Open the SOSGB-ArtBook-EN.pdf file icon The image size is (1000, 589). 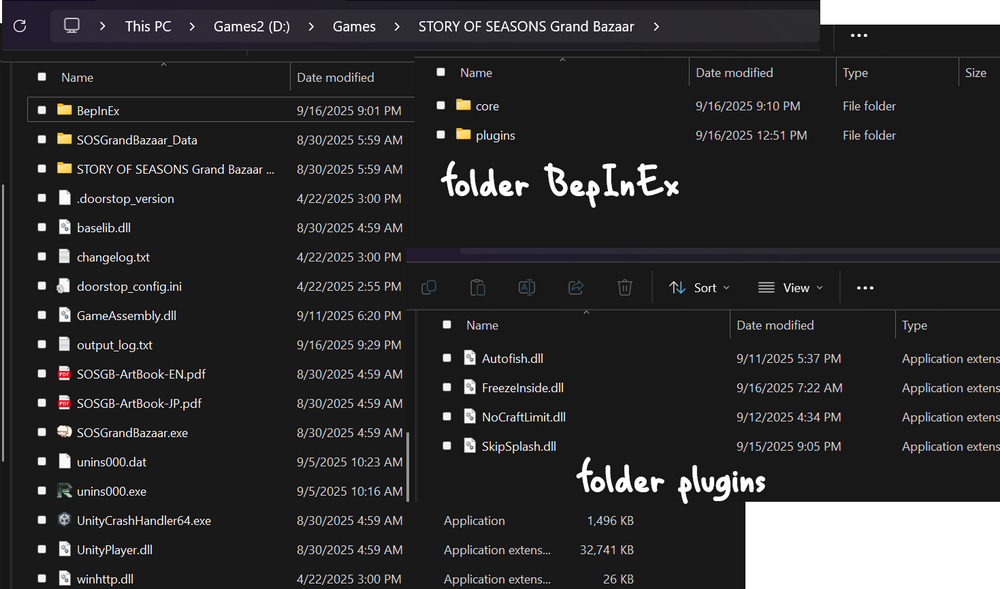65,374
